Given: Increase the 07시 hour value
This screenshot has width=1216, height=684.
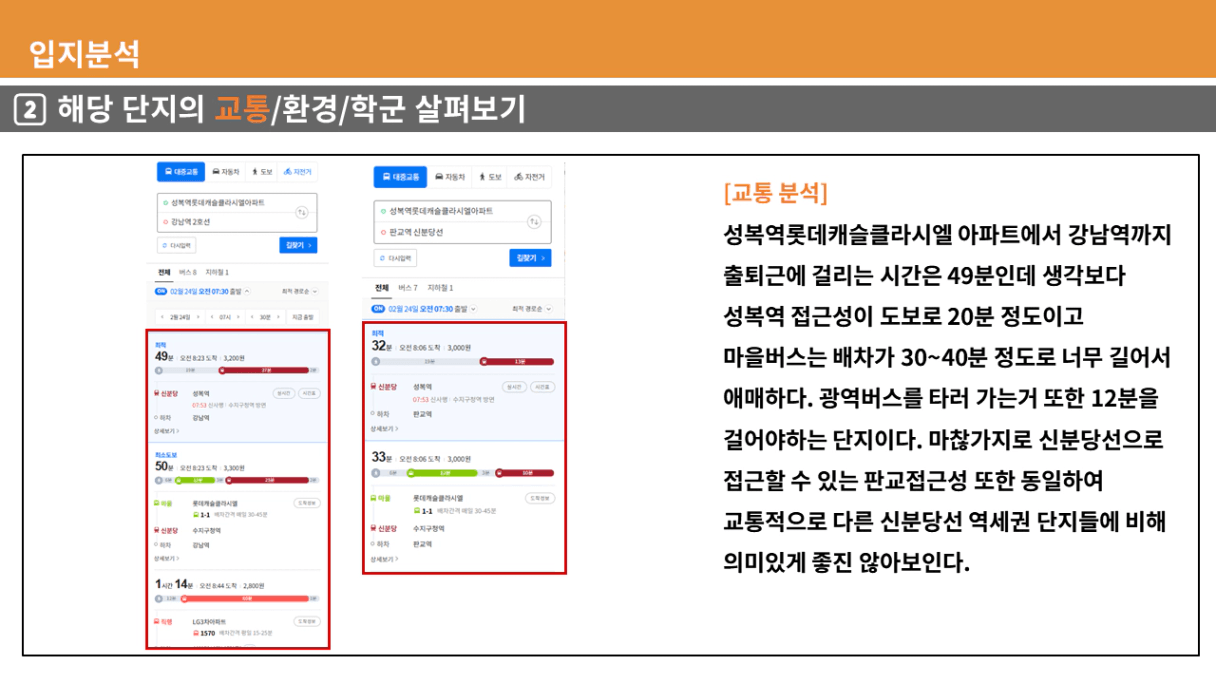Looking at the screenshot, I should click(x=239, y=317).
